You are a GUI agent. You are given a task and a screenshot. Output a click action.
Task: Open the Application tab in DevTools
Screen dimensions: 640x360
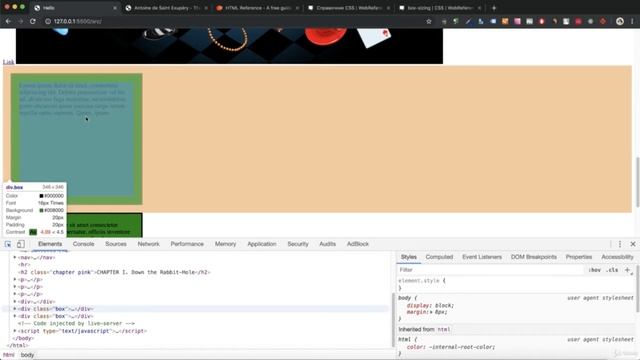coord(262,244)
